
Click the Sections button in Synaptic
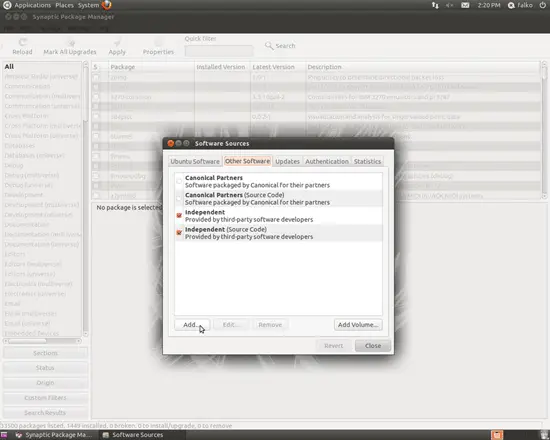pyautogui.click(x=45, y=353)
